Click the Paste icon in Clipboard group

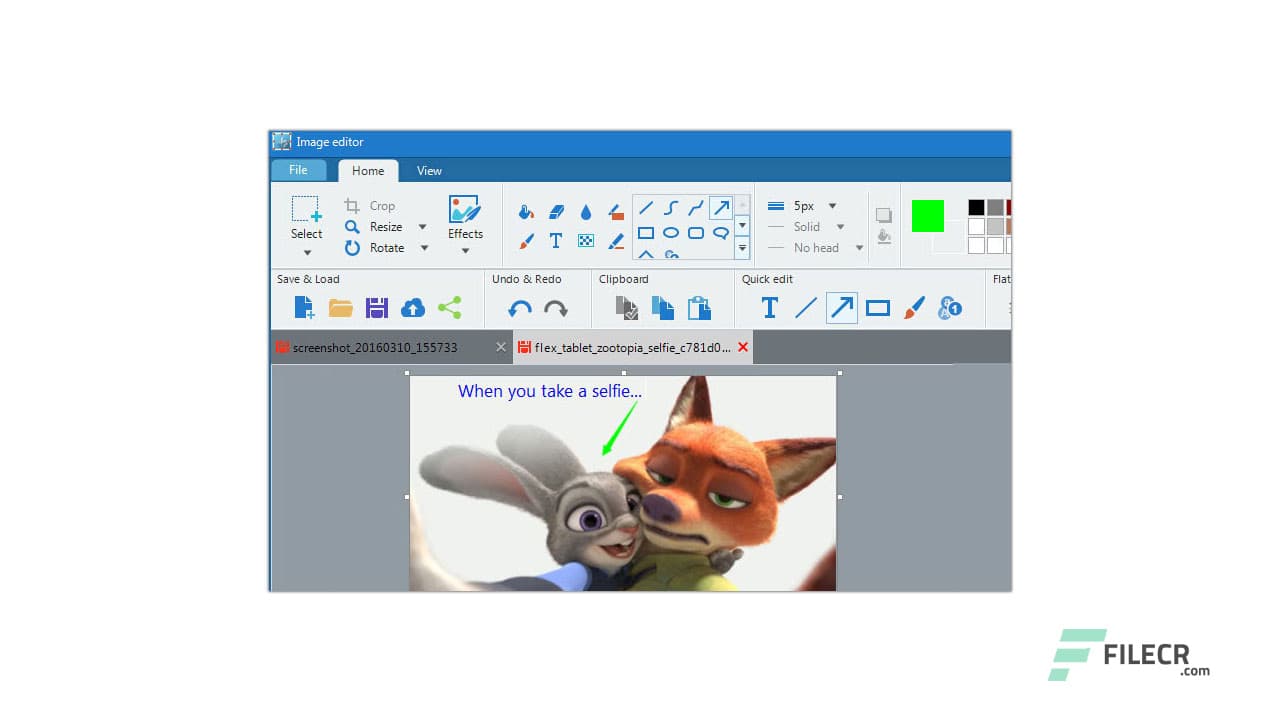click(x=700, y=308)
